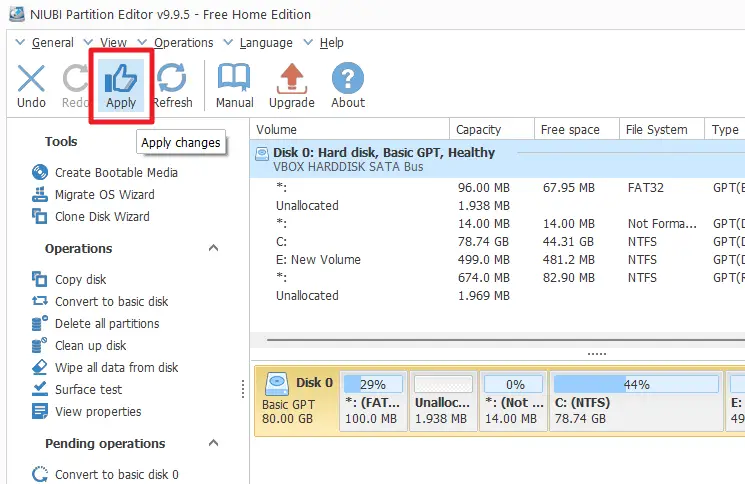The width and height of the screenshot is (745, 484).
Task: Click the pending Convert to basic disk 0 icon
Action: pyautogui.click(x=40, y=474)
